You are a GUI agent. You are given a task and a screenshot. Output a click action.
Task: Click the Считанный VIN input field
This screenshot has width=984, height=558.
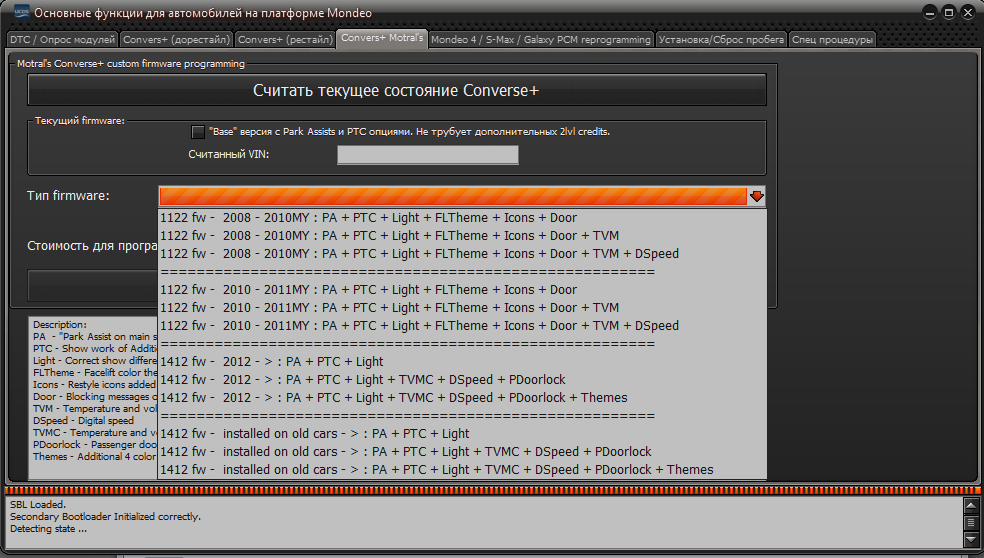(x=428, y=155)
